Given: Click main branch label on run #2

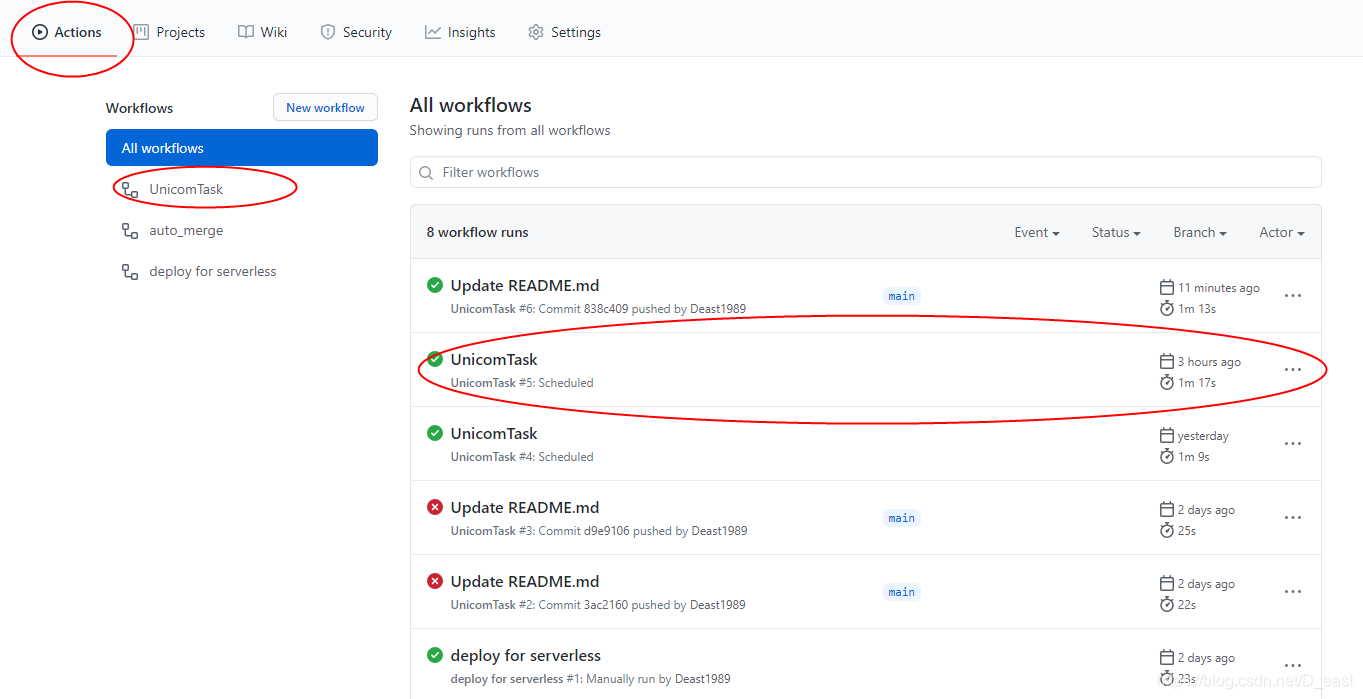Looking at the screenshot, I should (x=902, y=592).
